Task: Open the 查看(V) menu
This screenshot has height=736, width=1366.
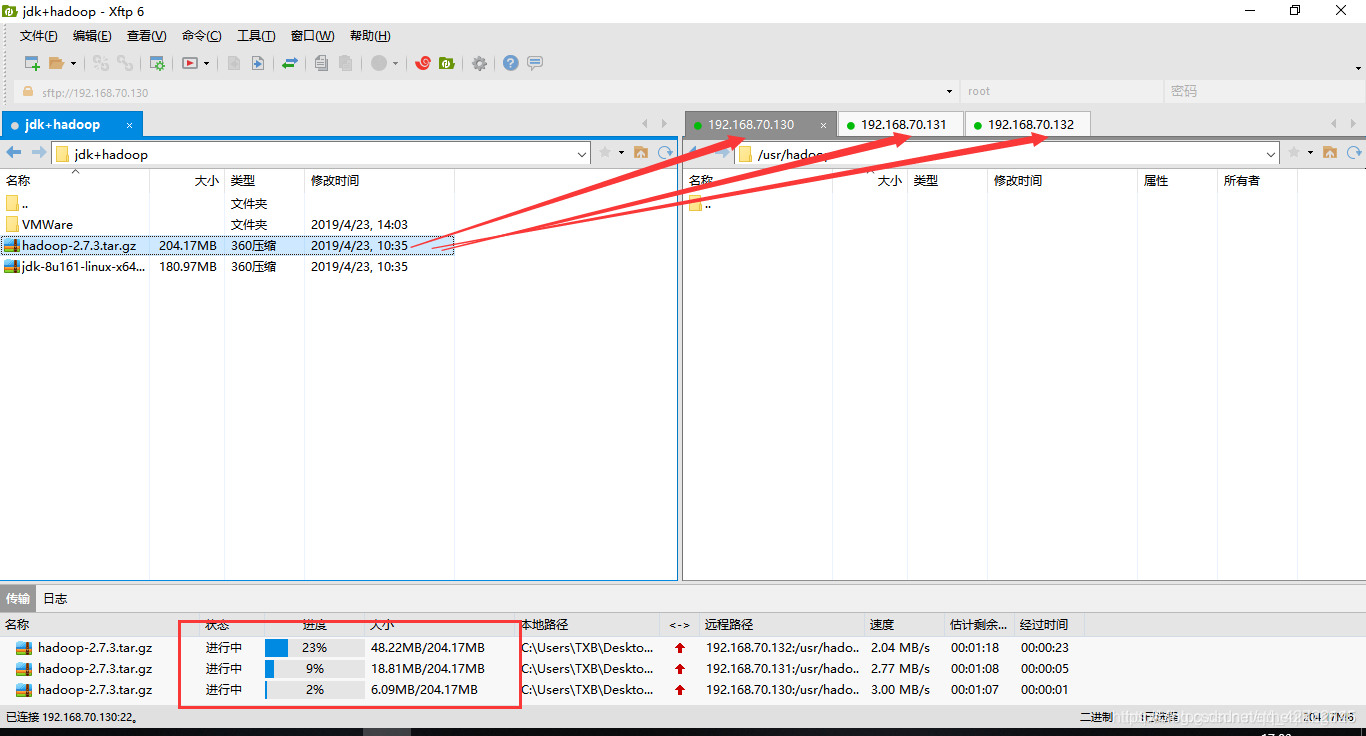Action: pyautogui.click(x=146, y=36)
